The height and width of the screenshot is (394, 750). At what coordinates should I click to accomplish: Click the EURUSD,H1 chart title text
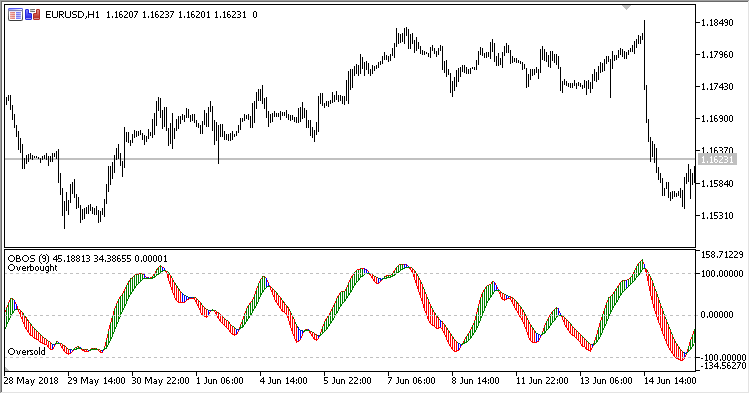(72, 15)
